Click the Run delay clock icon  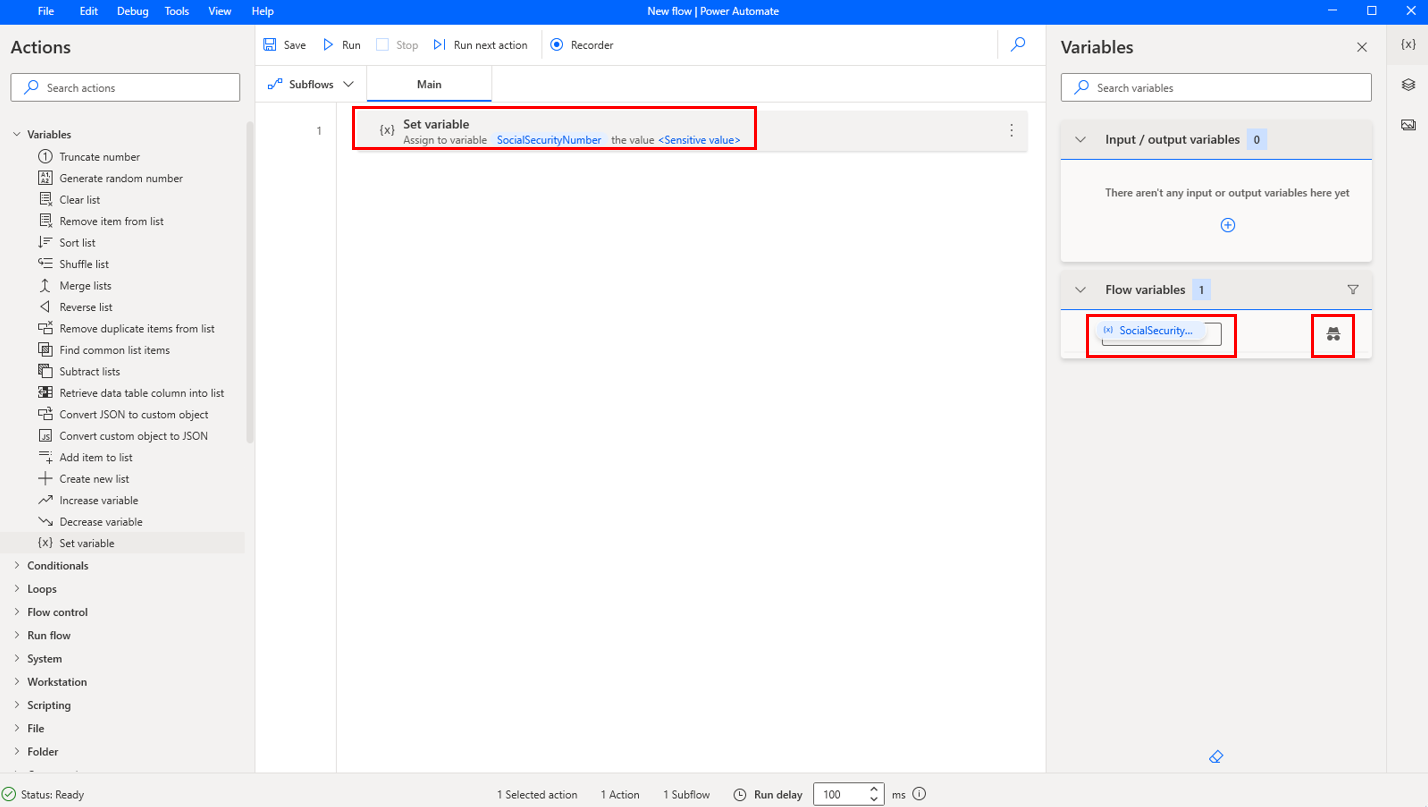(x=738, y=794)
